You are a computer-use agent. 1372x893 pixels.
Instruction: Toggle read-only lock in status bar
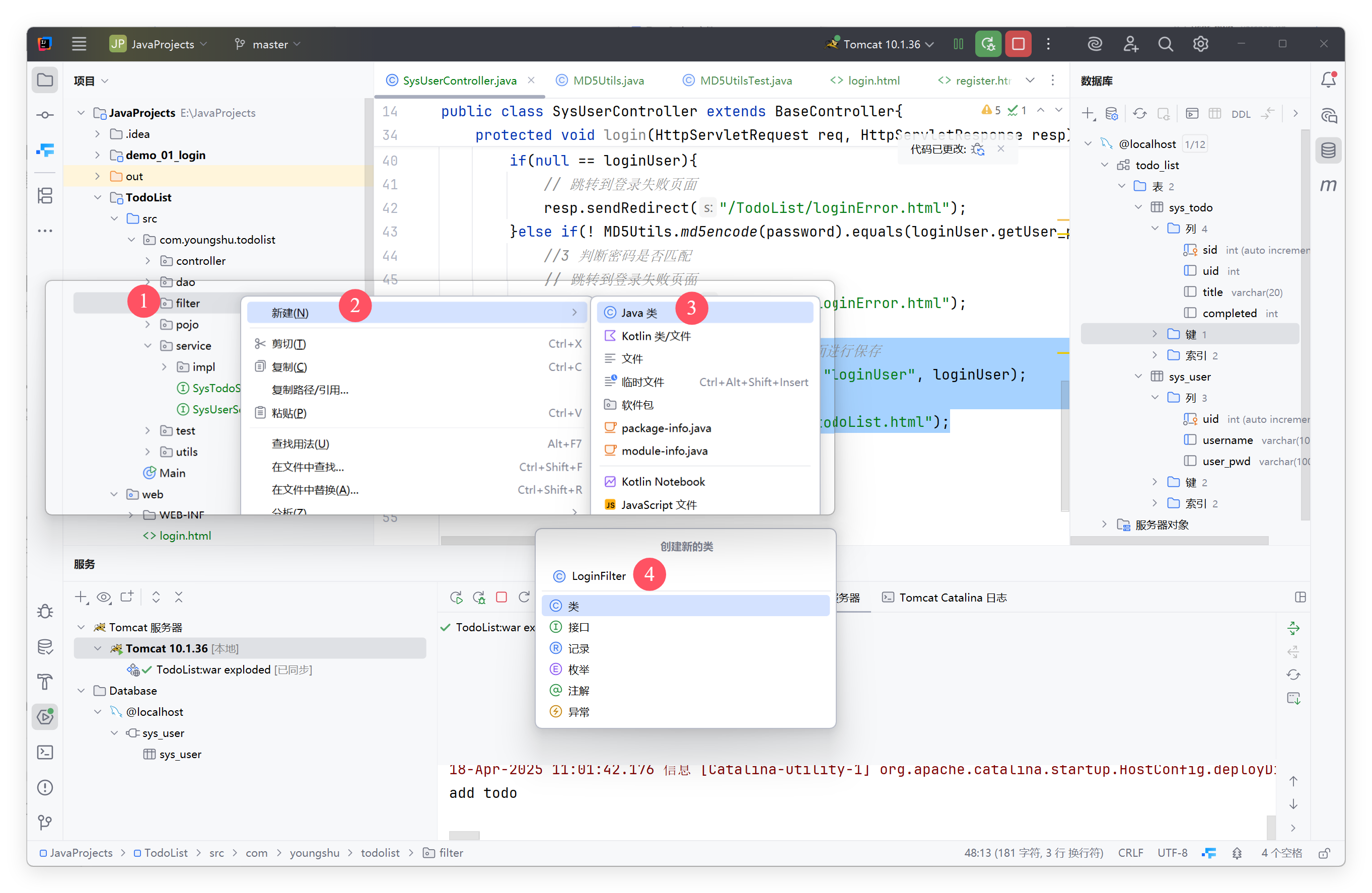pos(1324,853)
